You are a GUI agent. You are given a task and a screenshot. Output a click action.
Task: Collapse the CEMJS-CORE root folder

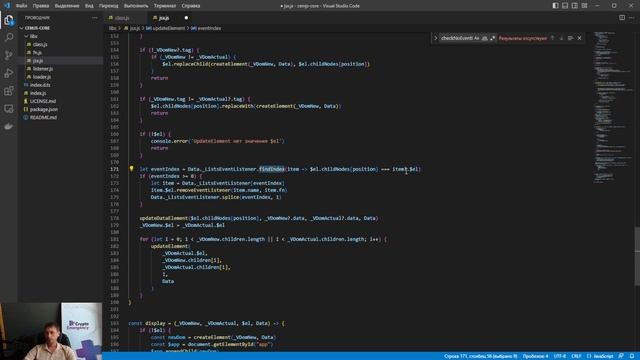(37, 28)
